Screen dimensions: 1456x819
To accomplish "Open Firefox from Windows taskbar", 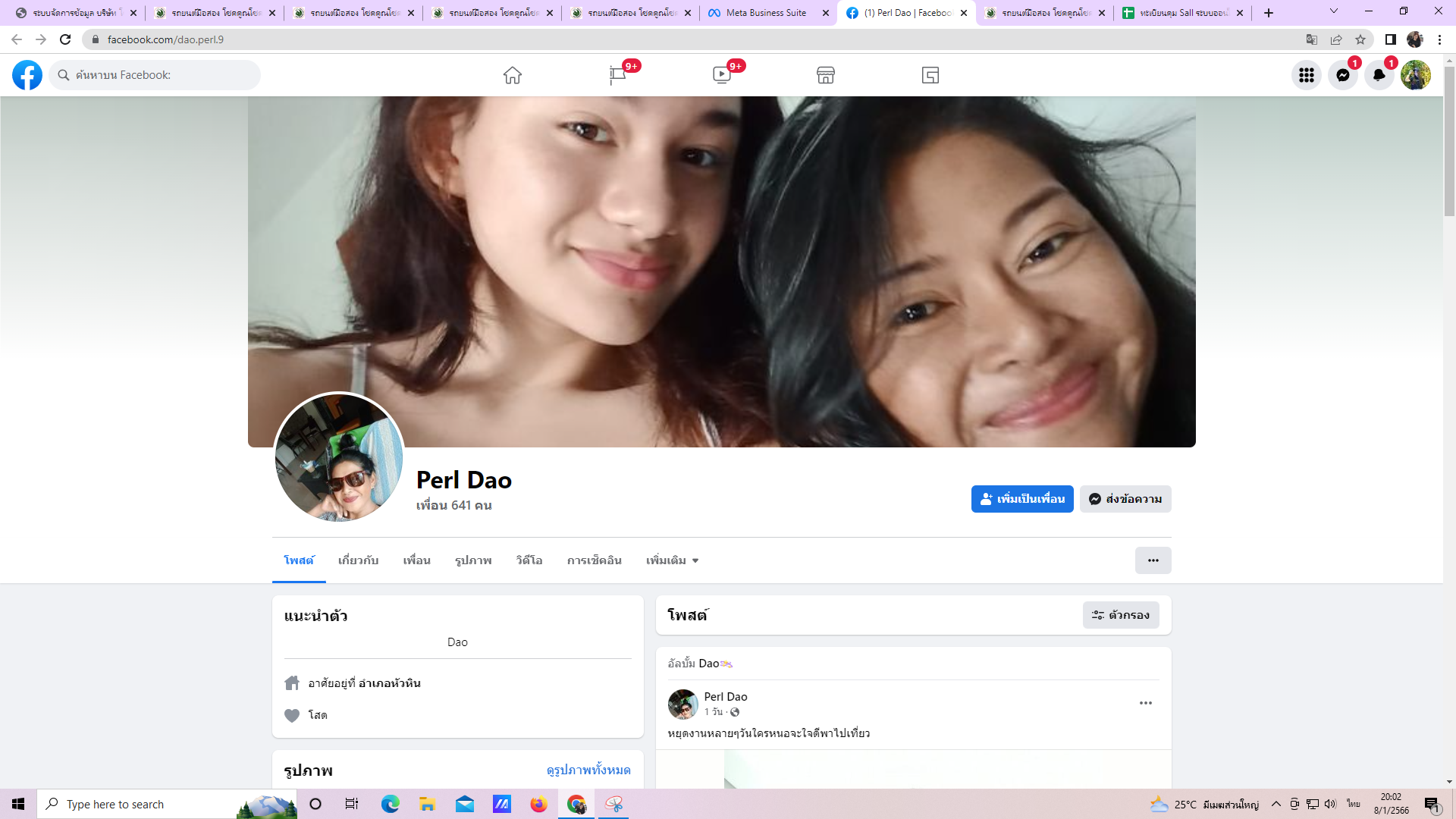I will pyautogui.click(x=538, y=804).
